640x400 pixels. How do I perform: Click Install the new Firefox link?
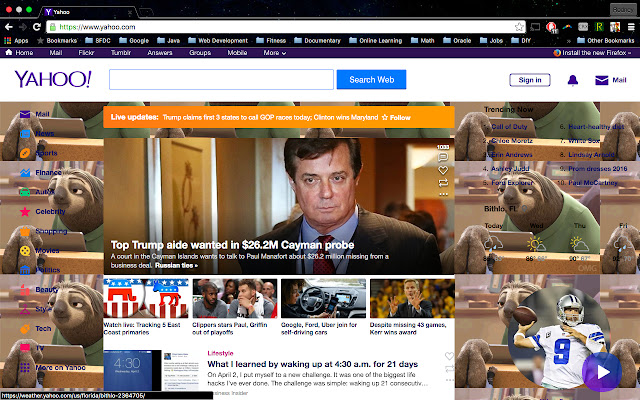592,53
